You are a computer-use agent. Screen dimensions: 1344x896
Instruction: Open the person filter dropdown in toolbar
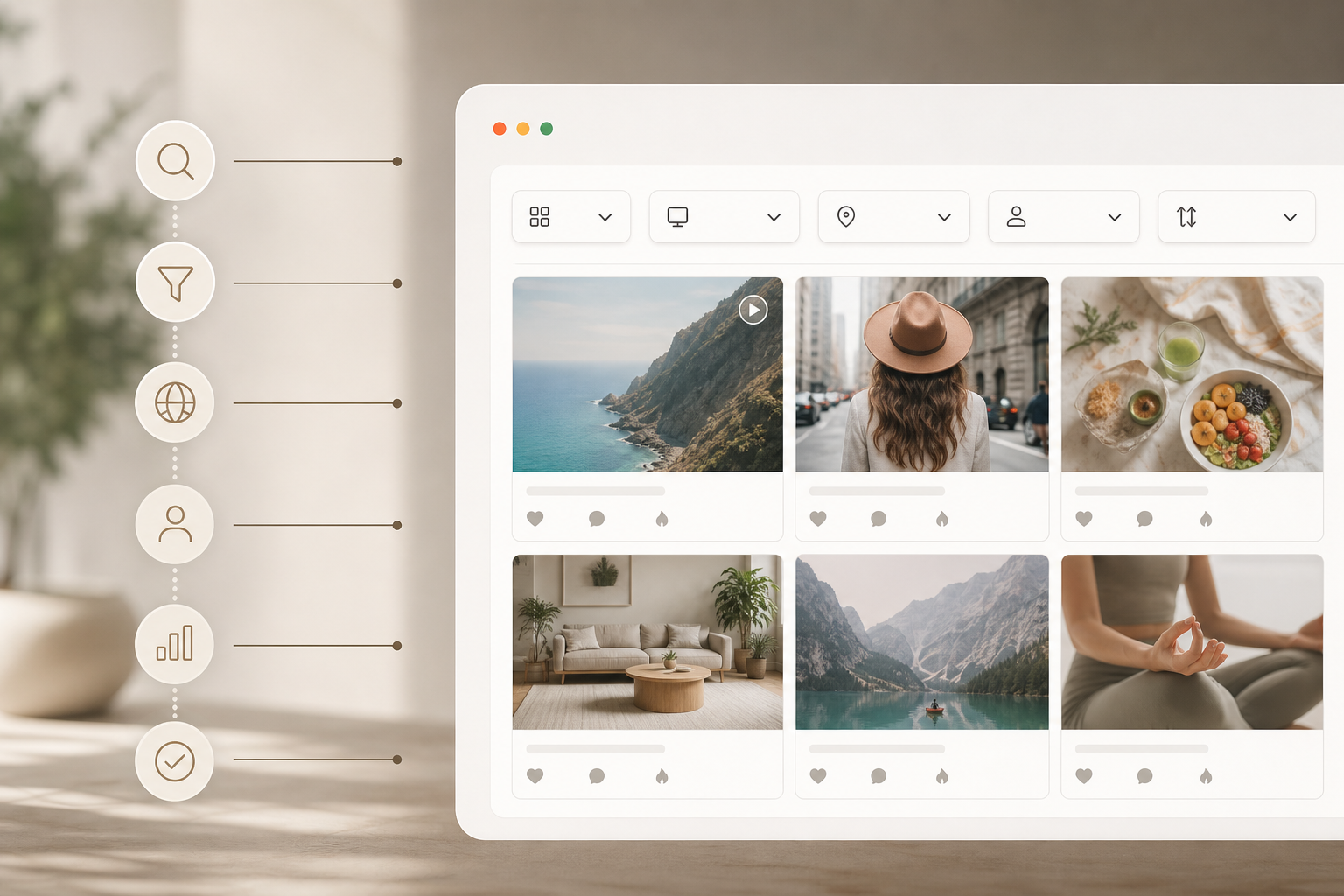(1064, 216)
